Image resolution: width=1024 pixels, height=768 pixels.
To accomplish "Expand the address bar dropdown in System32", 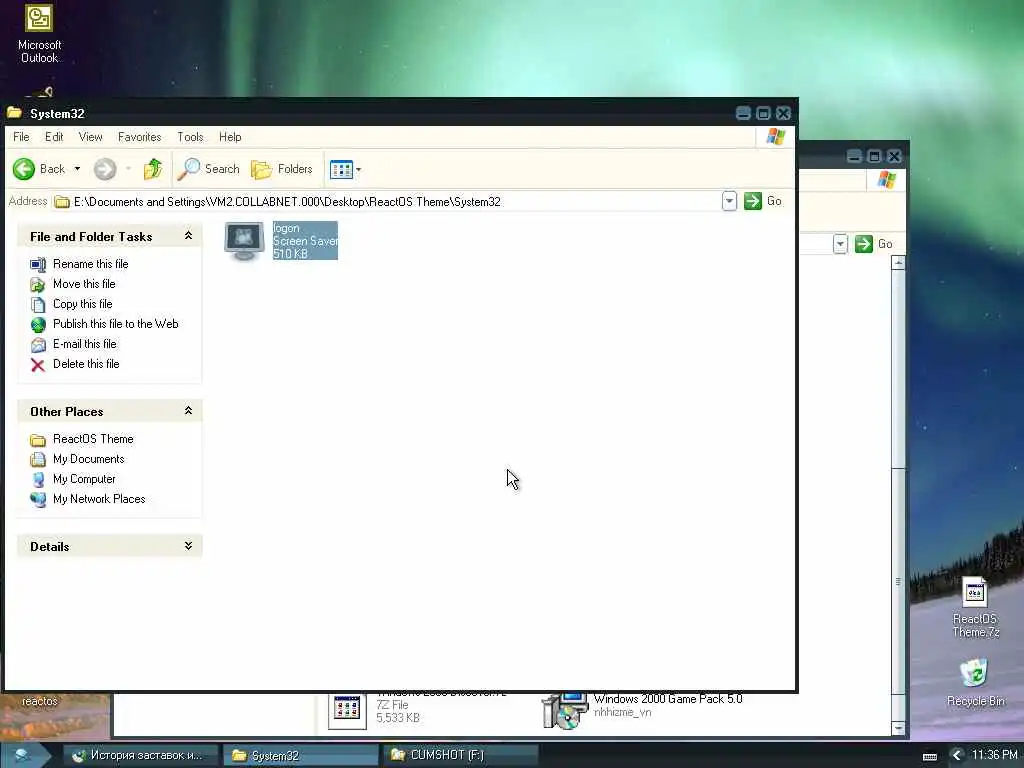I will [x=729, y=201].
